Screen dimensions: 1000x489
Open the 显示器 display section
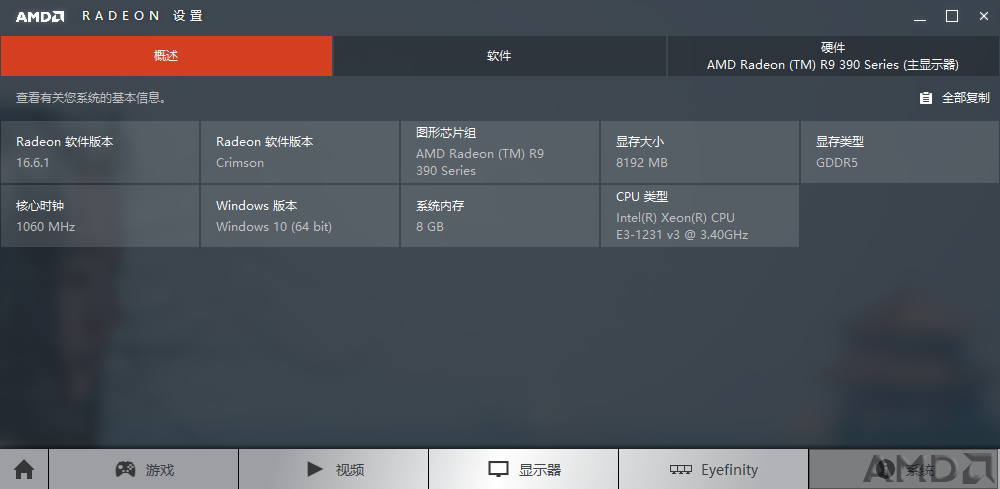coord(524,470)
